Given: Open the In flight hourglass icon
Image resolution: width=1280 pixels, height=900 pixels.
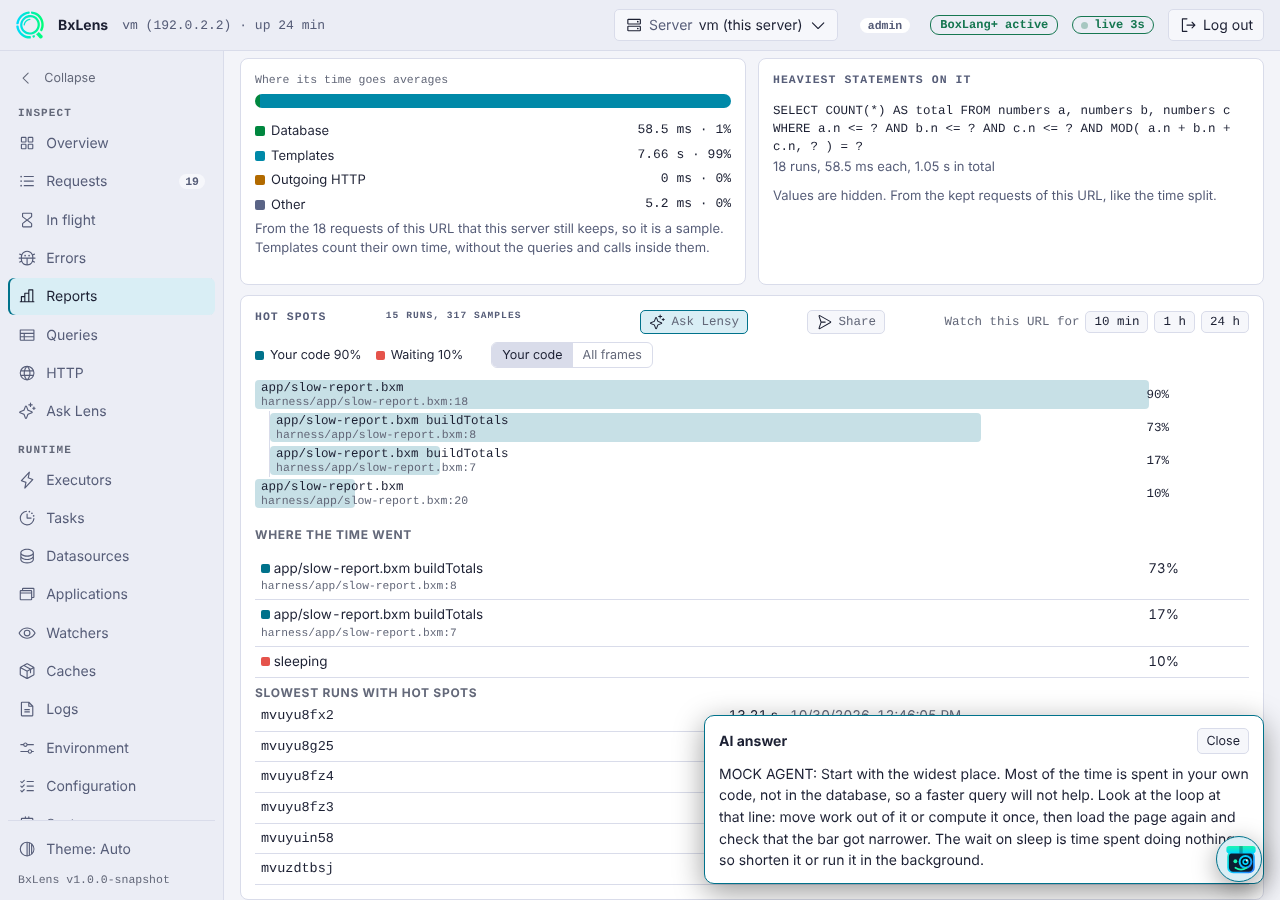Looking at the screenshot, I should click(27, 220).
